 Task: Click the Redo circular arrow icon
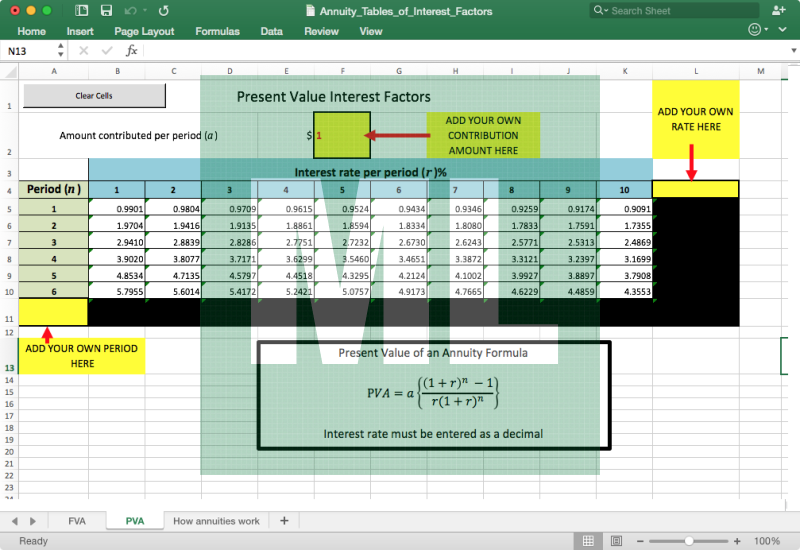(x=163, y=11)
